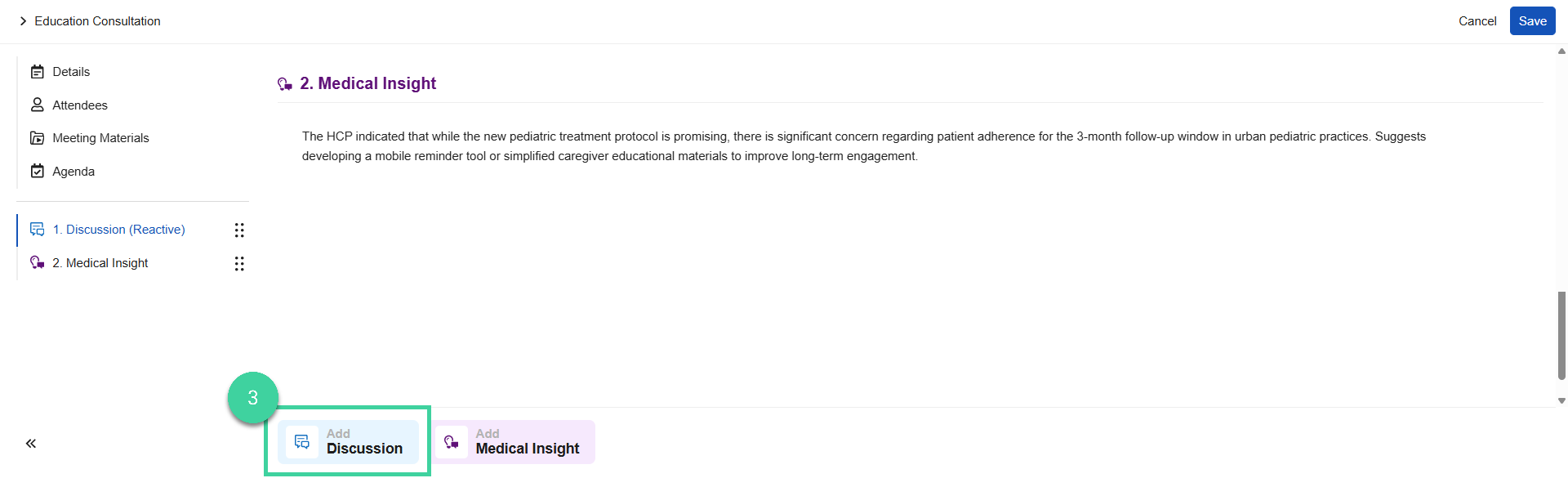Viewport: 1568px width, 487px height.
Task: Click the Medical Insight icon in the sidebar
Action: 36,262
